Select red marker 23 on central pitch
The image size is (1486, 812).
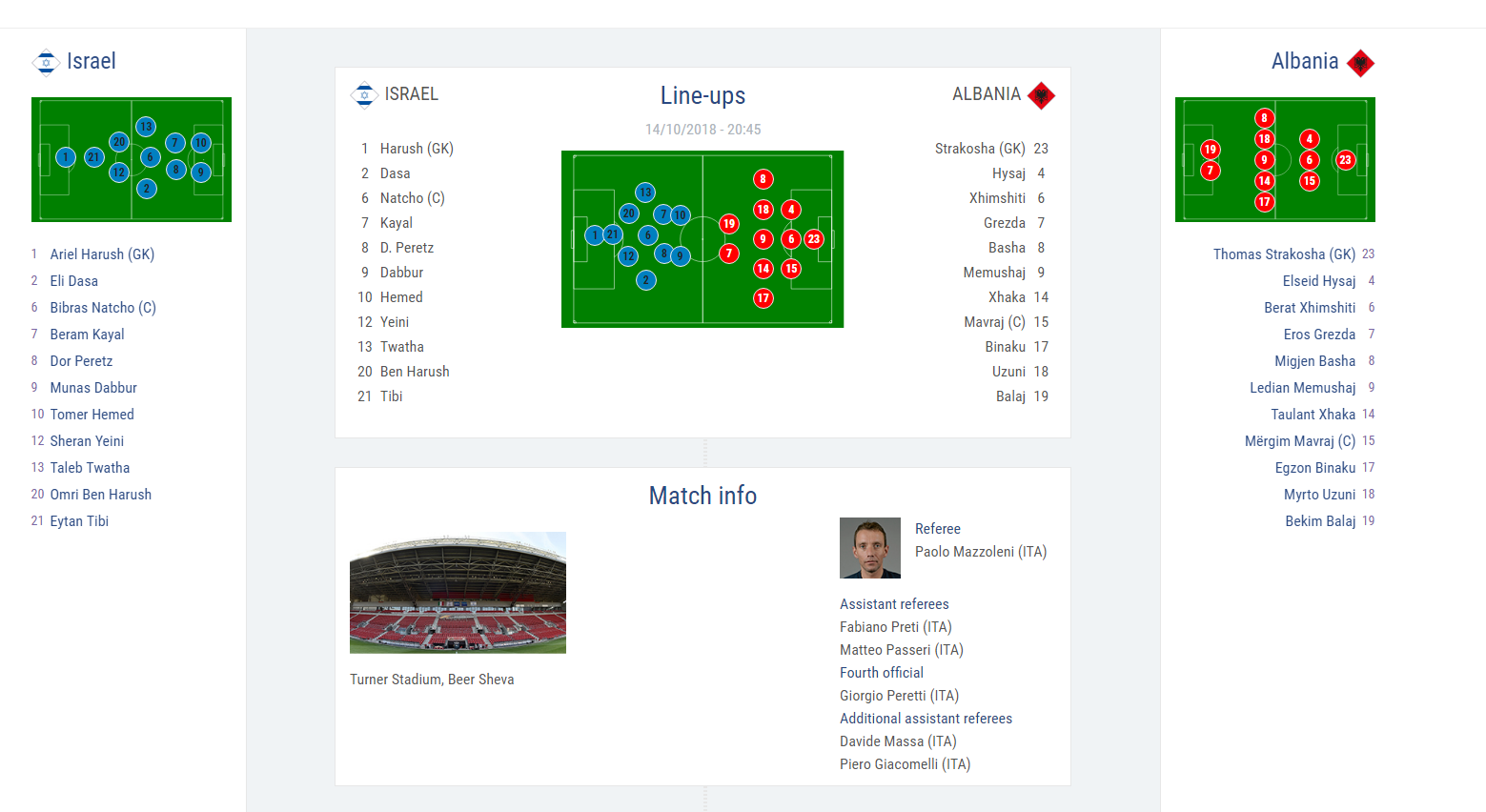[814, 239]
